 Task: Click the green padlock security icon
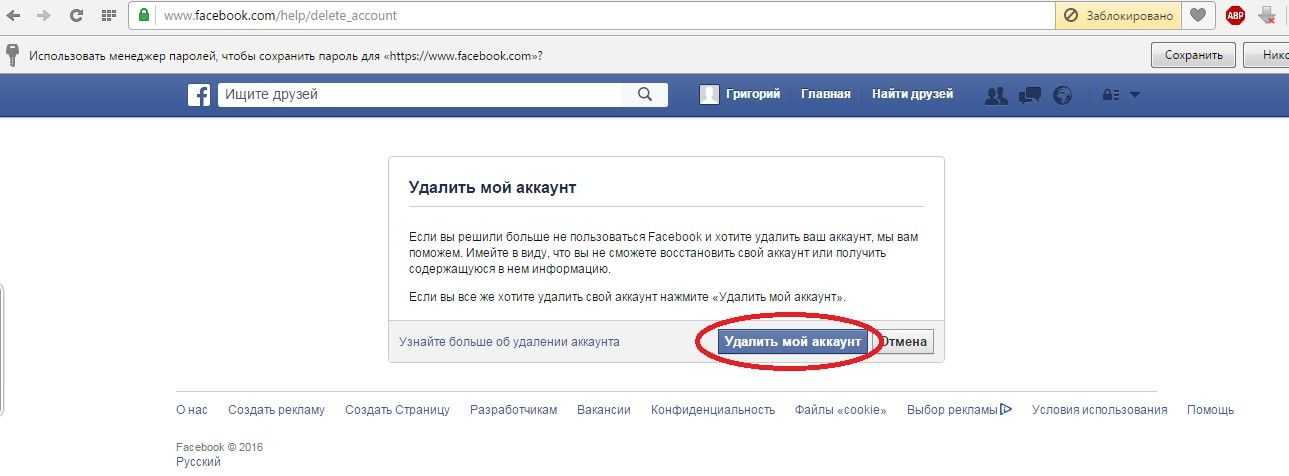(144, 15)
